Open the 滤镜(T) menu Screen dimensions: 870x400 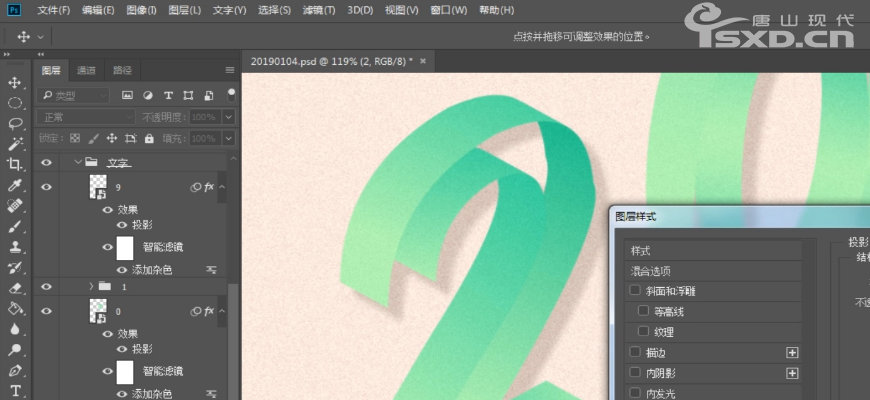pos(319,10)
